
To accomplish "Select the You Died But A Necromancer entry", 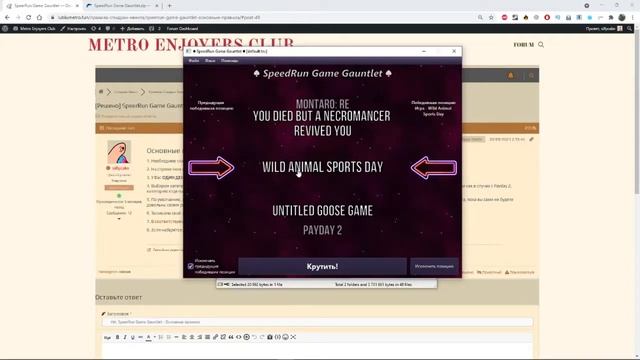I will pos(322,123).
